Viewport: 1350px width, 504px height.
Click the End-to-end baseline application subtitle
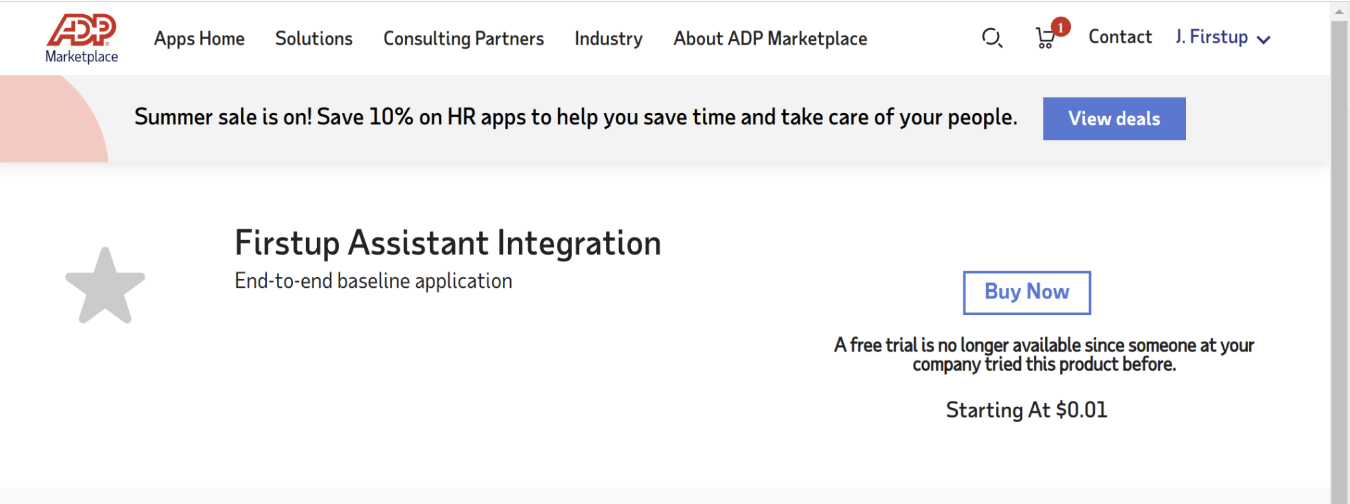(x=373, y=281)
